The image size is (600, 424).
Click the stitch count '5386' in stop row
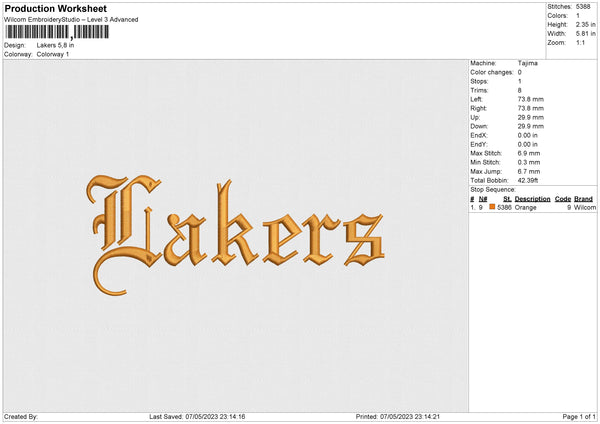(504, 207)
